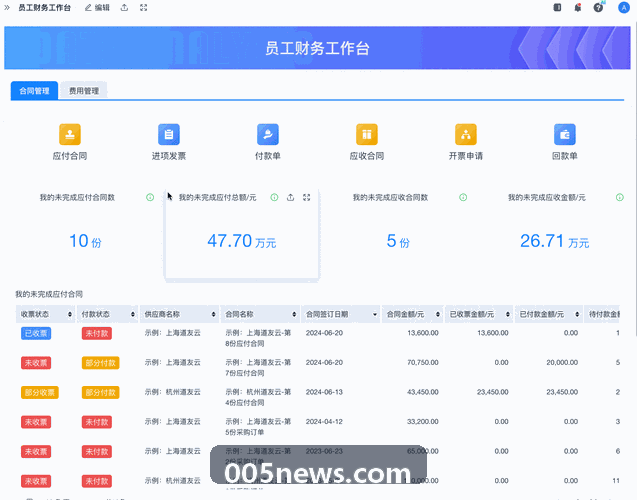Click invoiced amount 23,450.00 in 已收票金额 column
Viewport: 637px width, 500px height.
pos(492,392)
